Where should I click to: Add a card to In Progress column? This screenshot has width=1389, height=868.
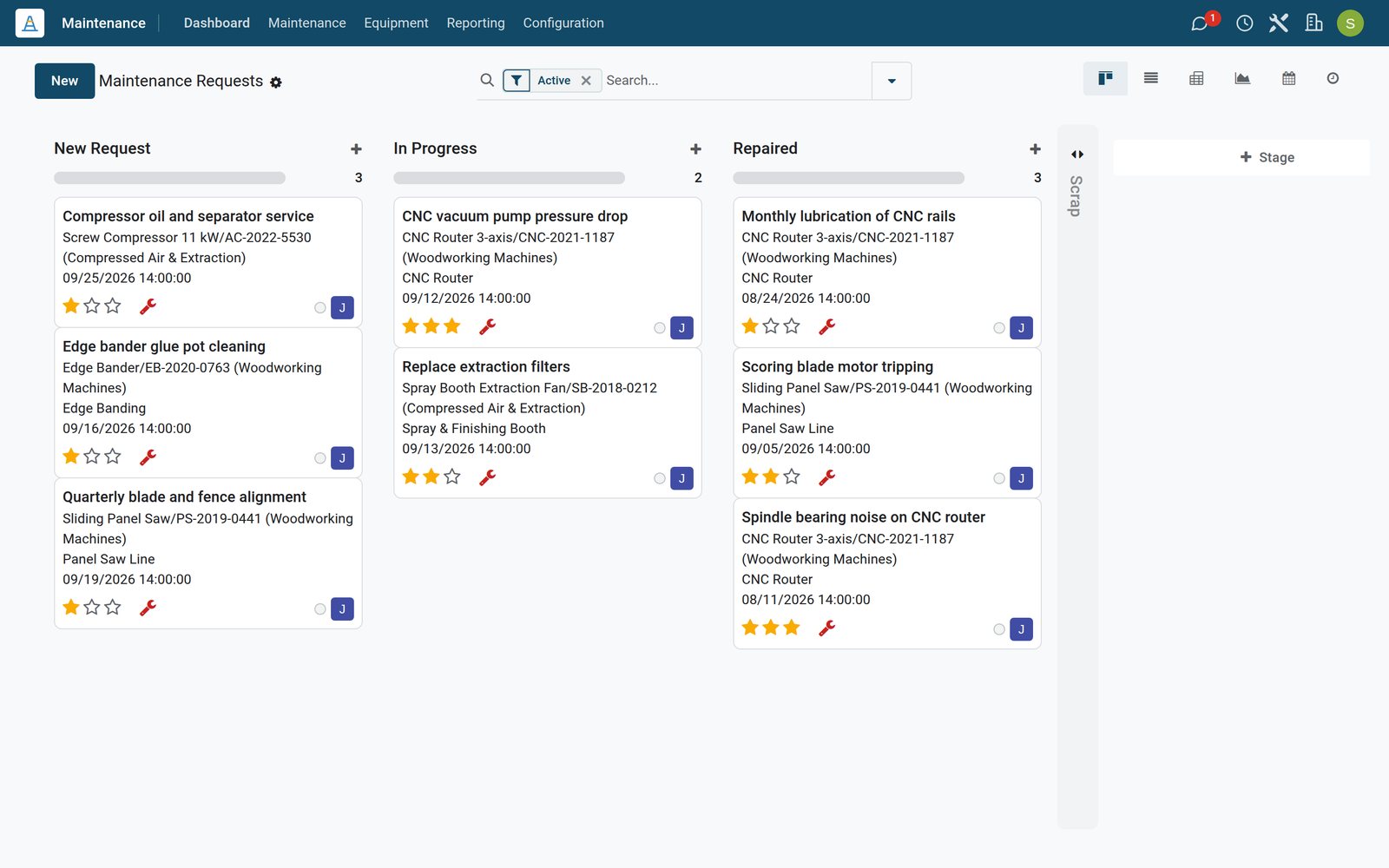695,149
